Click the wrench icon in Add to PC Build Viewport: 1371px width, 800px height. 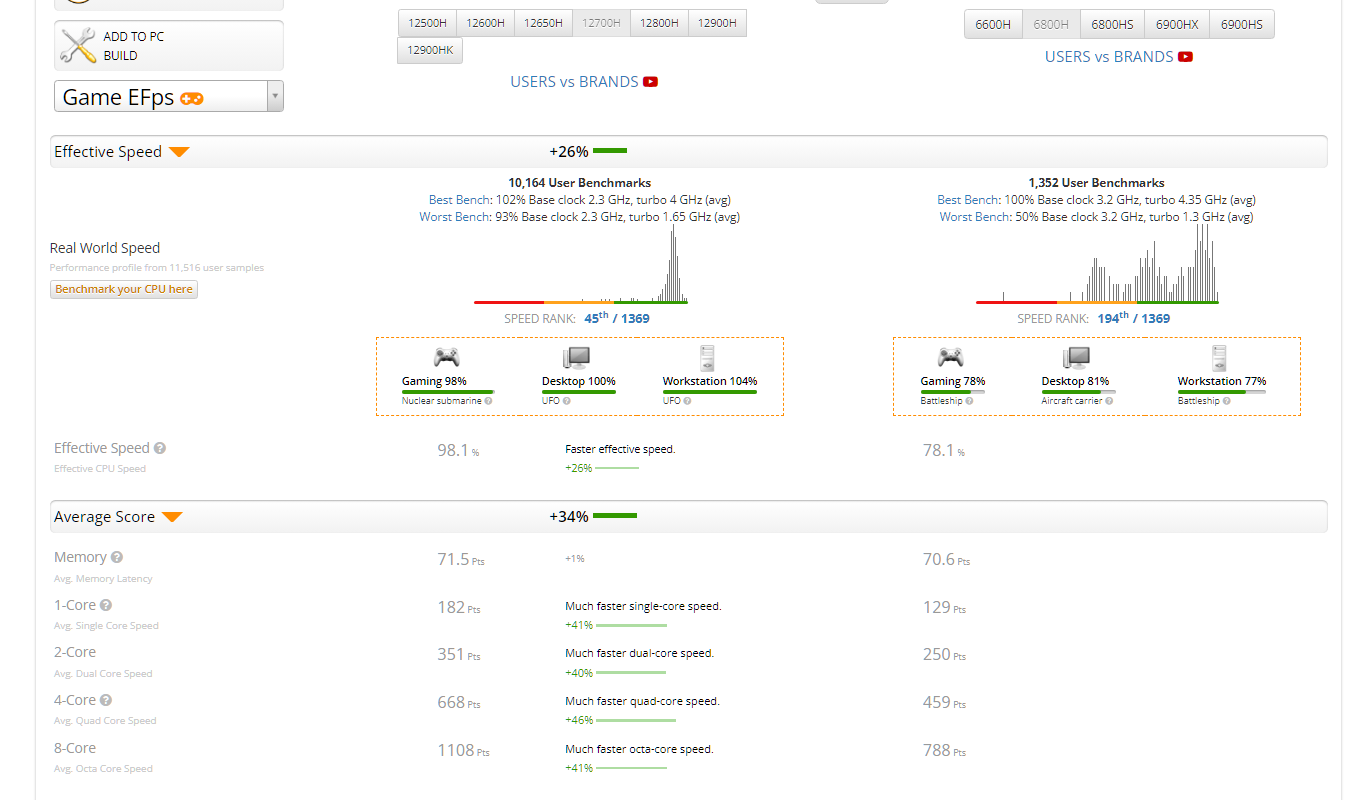pos(78,46)
